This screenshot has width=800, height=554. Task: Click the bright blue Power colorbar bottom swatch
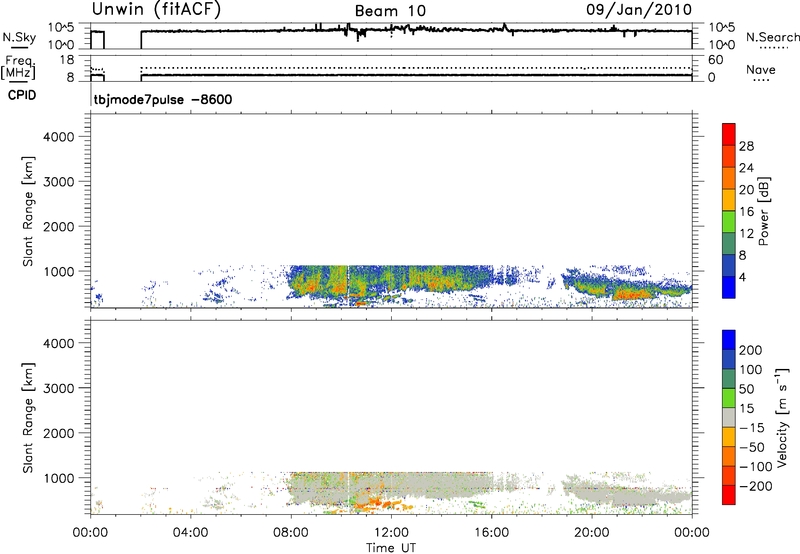(x=729, y=287)
